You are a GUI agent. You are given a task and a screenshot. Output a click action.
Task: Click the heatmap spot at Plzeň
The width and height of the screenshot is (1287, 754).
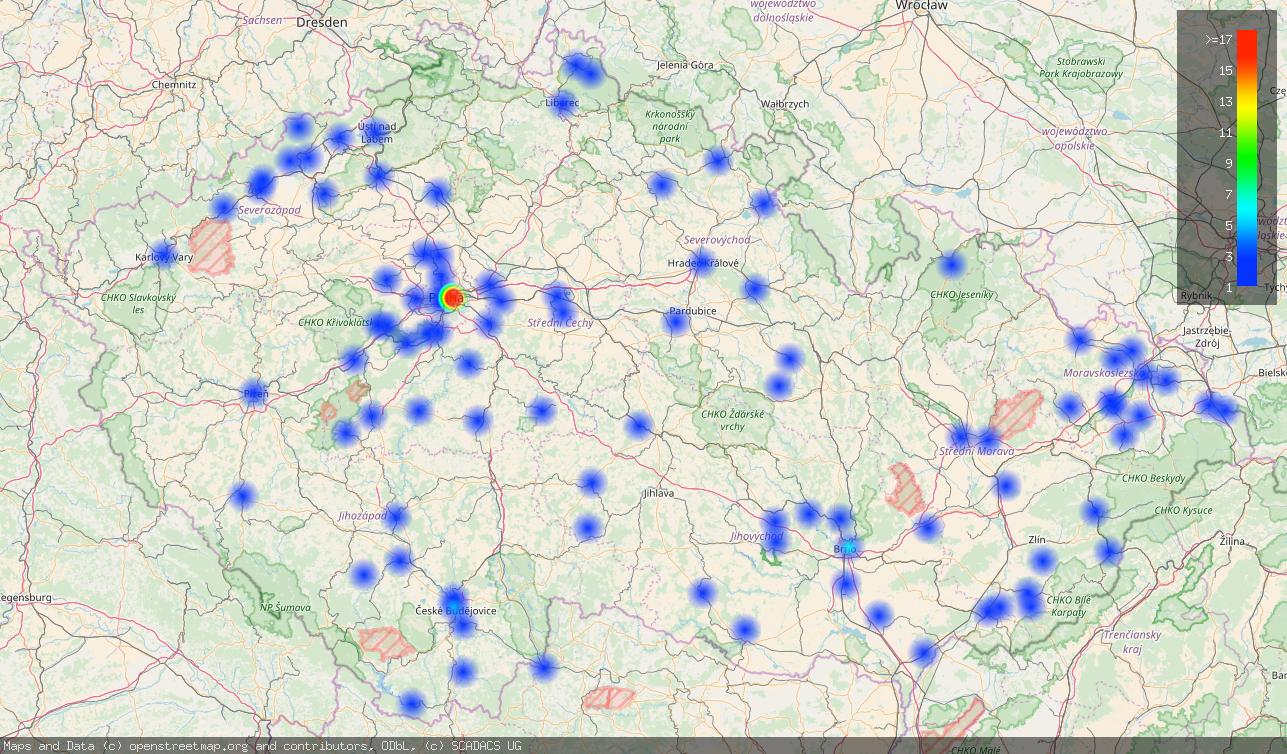[x=254, y=393]
